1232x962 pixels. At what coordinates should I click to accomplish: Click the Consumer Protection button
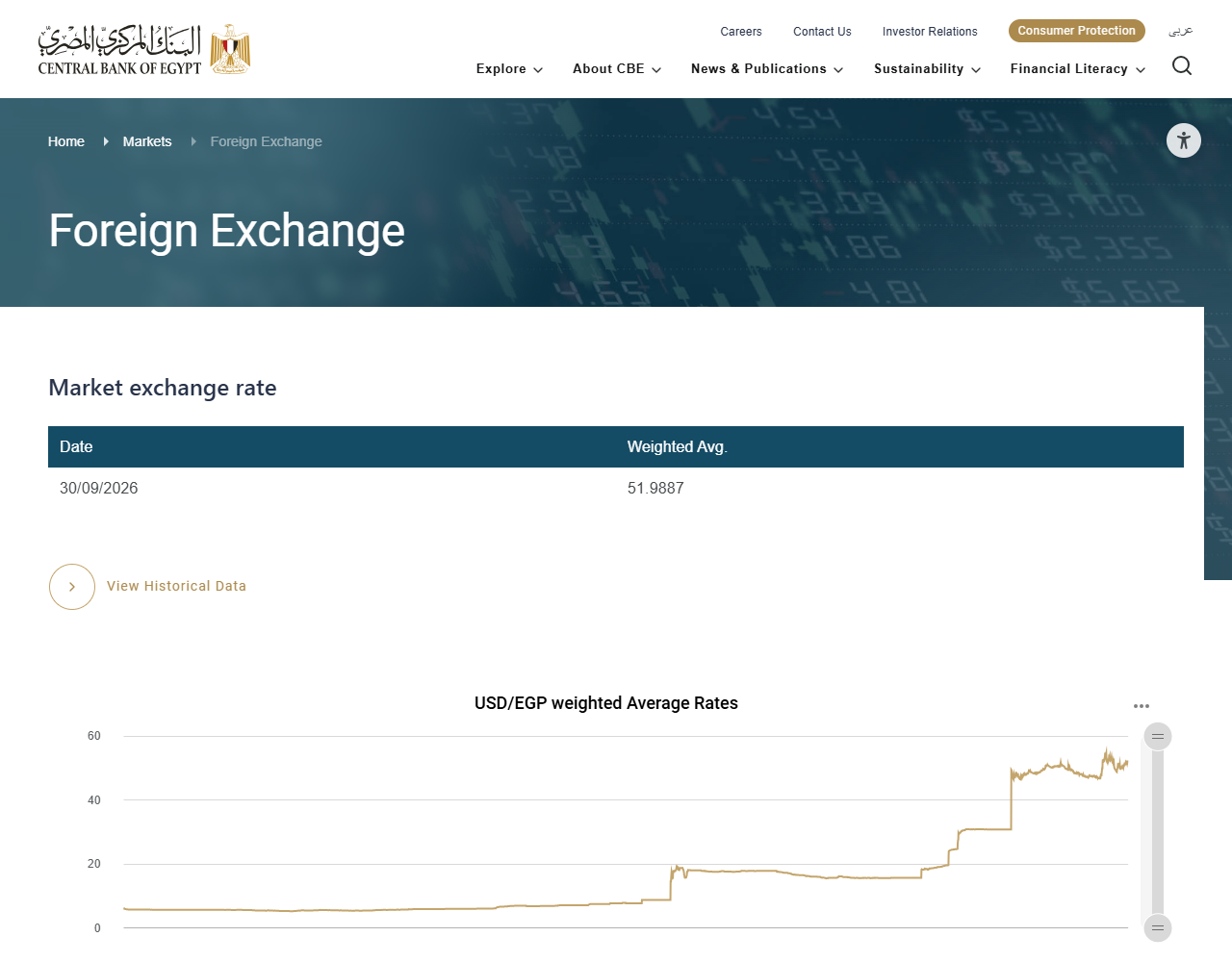(x=1077, y=31)
